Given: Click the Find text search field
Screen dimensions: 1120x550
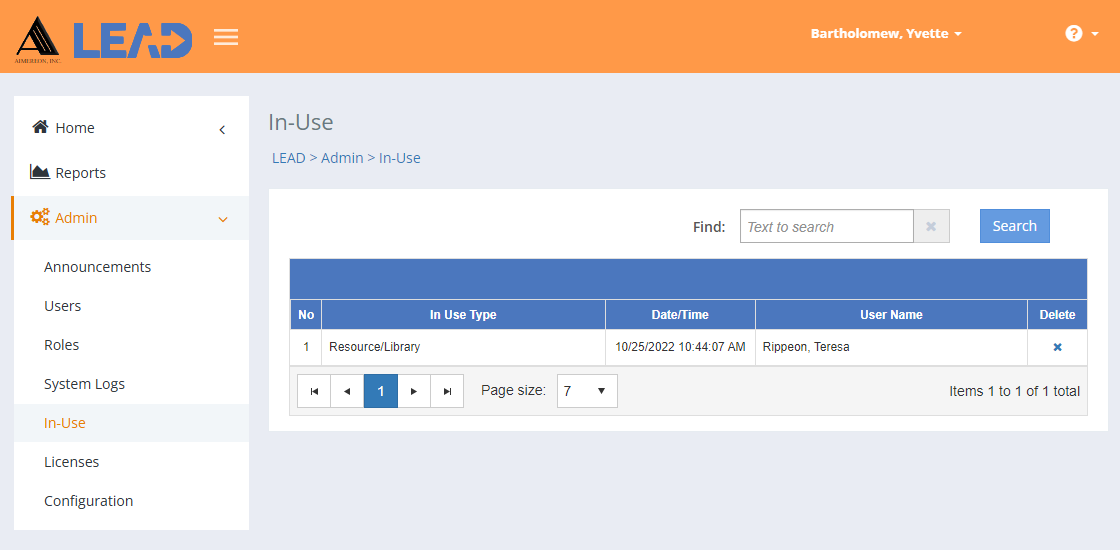Looking at the screenshot, I should [826, 227].
